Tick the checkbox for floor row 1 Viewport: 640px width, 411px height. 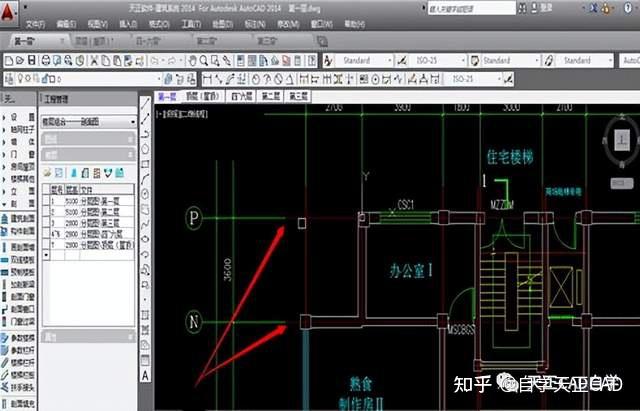[46, 201]
